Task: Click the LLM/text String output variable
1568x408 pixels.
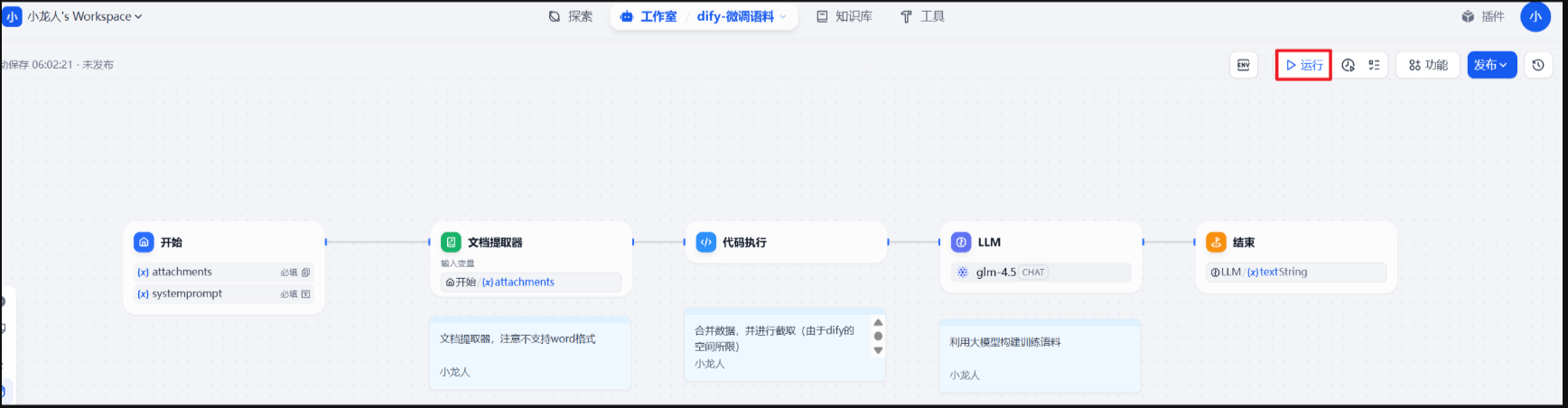Action: click(1295, 272)
